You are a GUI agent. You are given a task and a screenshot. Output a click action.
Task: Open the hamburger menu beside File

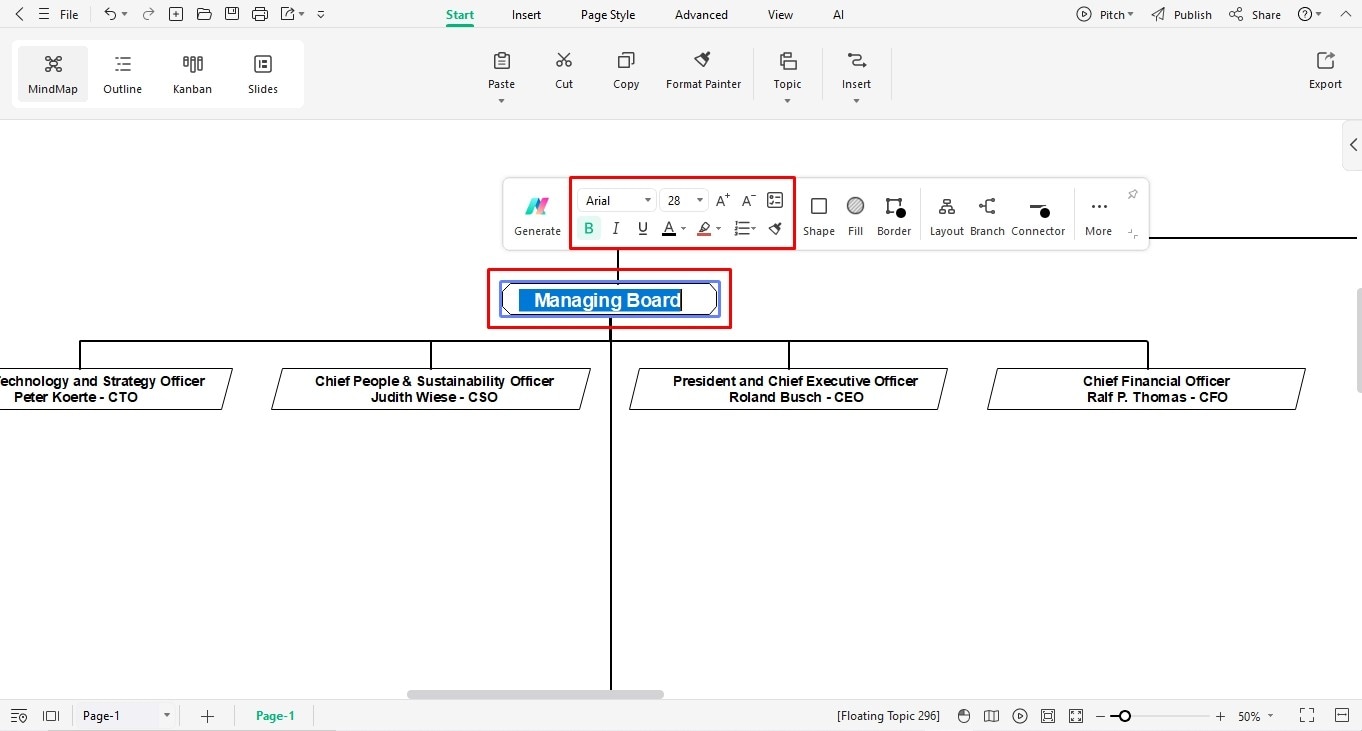tap(43, 14)
